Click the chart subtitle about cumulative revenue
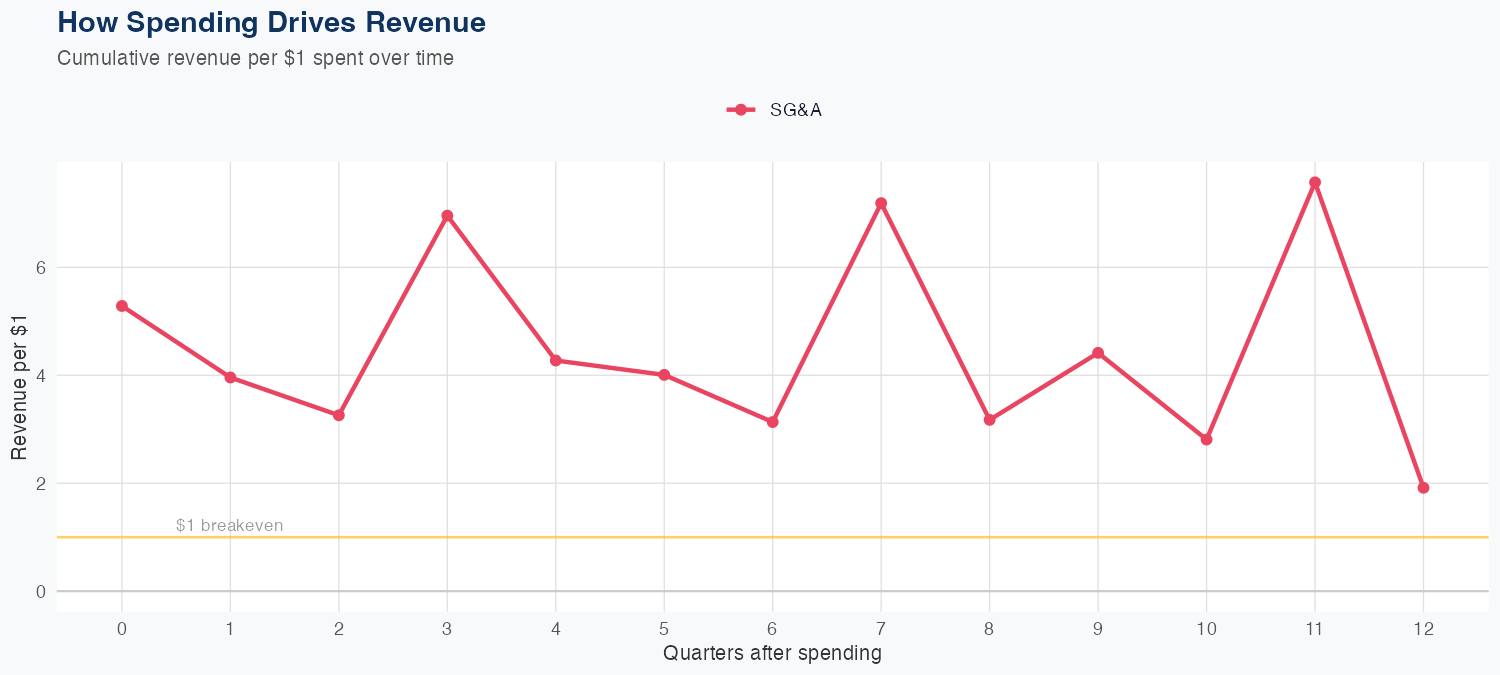 pos(255,58)
